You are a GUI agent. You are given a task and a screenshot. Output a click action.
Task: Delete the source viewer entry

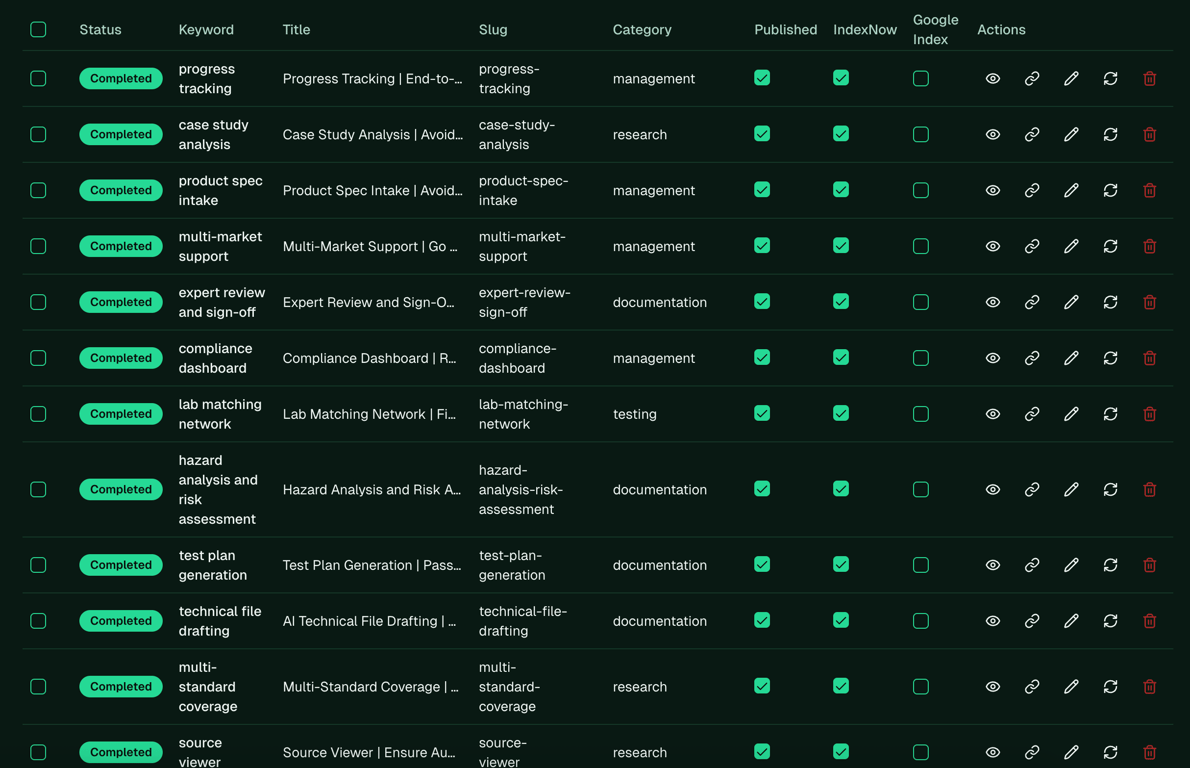1150,752
